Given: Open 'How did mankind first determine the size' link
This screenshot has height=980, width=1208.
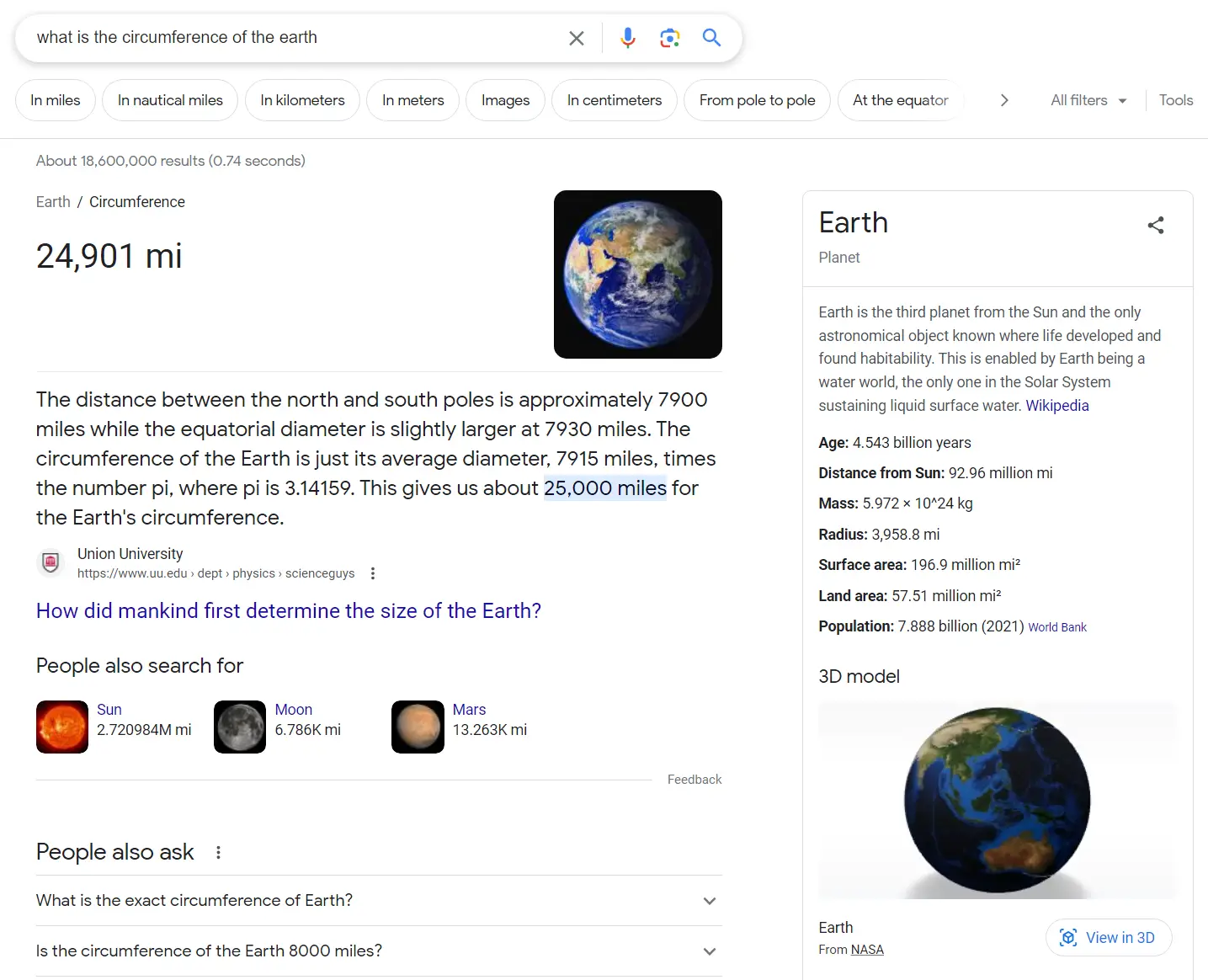Looking at the screenshot, I should click(289, 610).
